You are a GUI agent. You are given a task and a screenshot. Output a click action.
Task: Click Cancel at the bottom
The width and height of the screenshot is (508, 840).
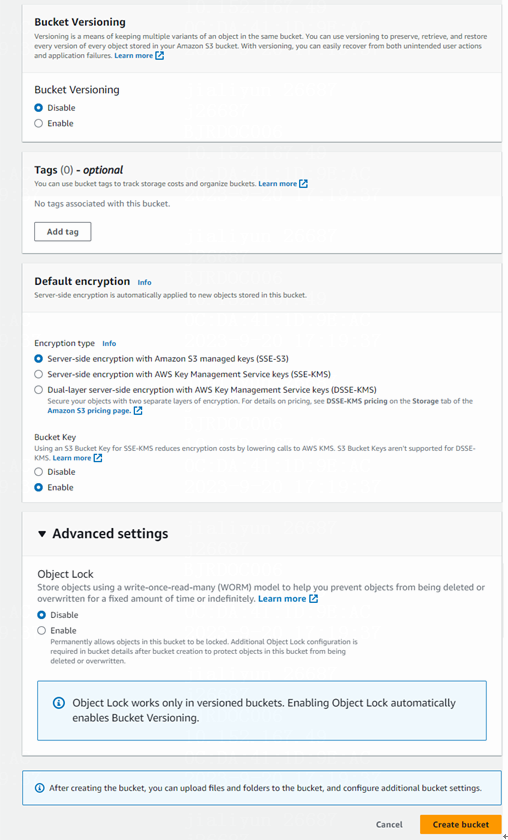389,824
